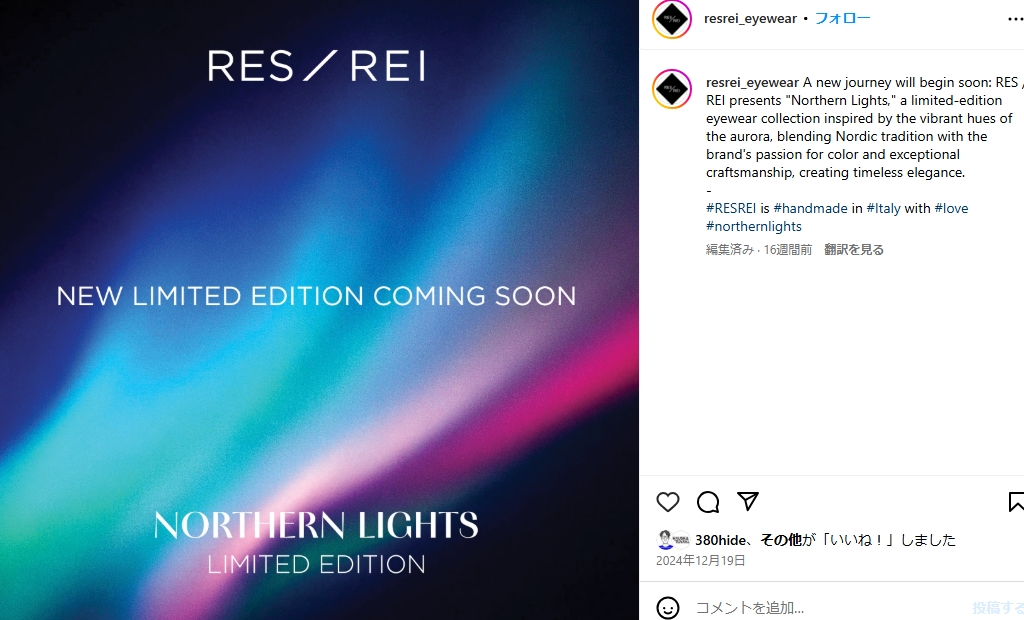
Task: Open the resrei_eyewear avatar beside the caption
Action: pyautogui.click(x=672, y=89)
